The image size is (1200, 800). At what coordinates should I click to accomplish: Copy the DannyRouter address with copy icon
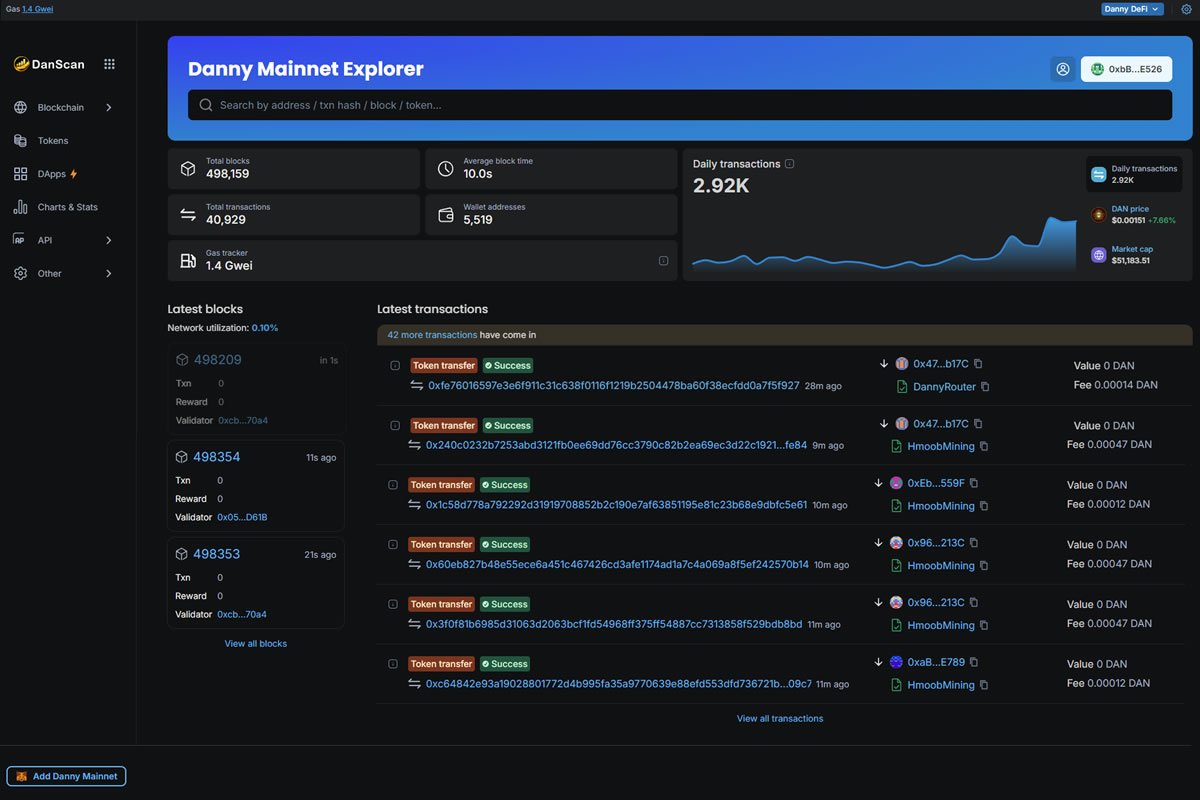click(x=985, y=386)
